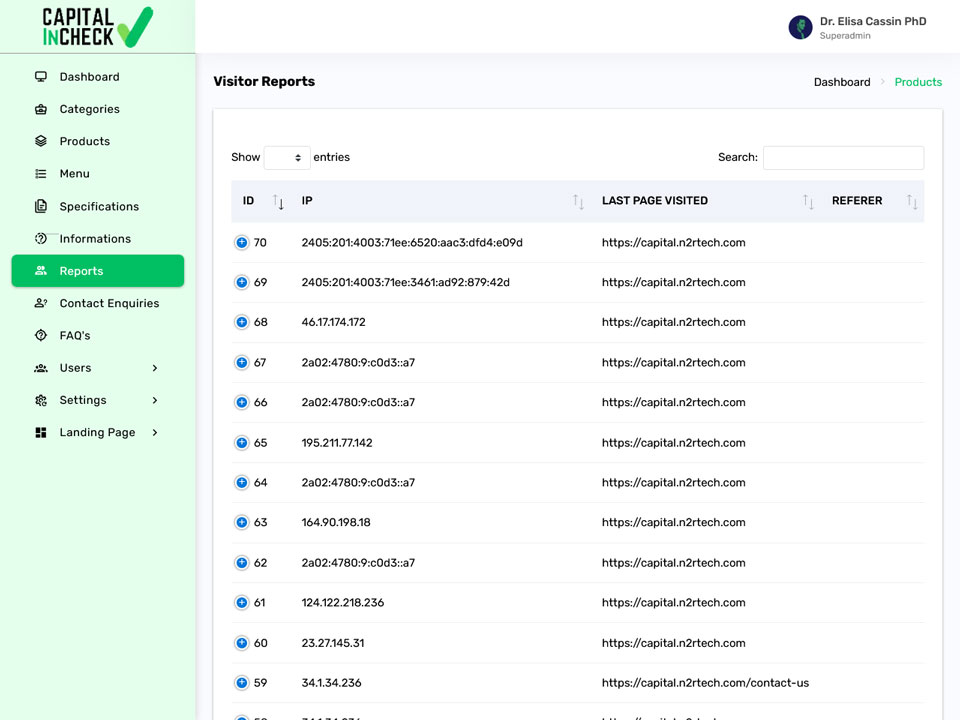Click the Landing Page grid icon

click(41, 433)
